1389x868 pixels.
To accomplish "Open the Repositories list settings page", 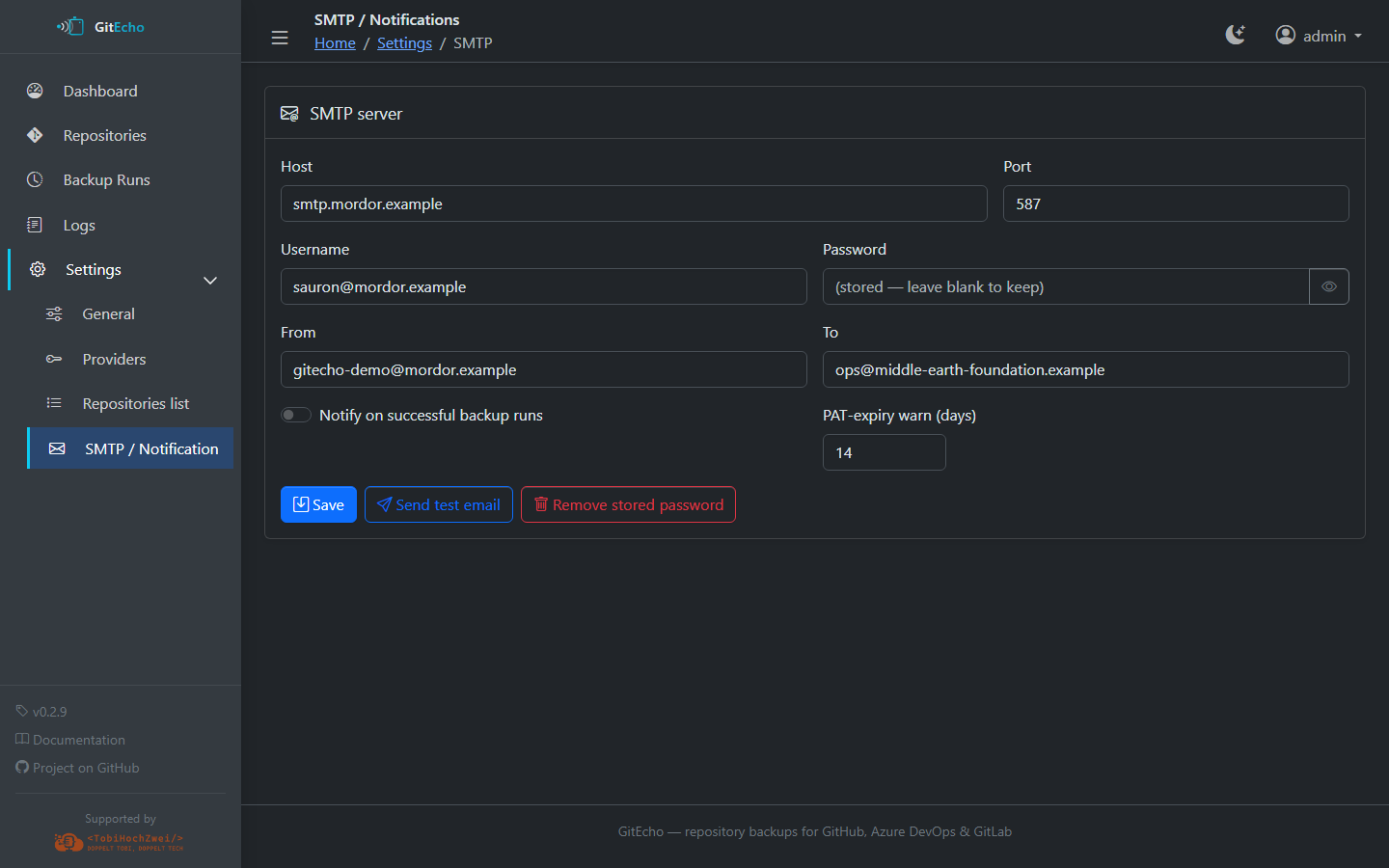I will click(x=135, y=403).
